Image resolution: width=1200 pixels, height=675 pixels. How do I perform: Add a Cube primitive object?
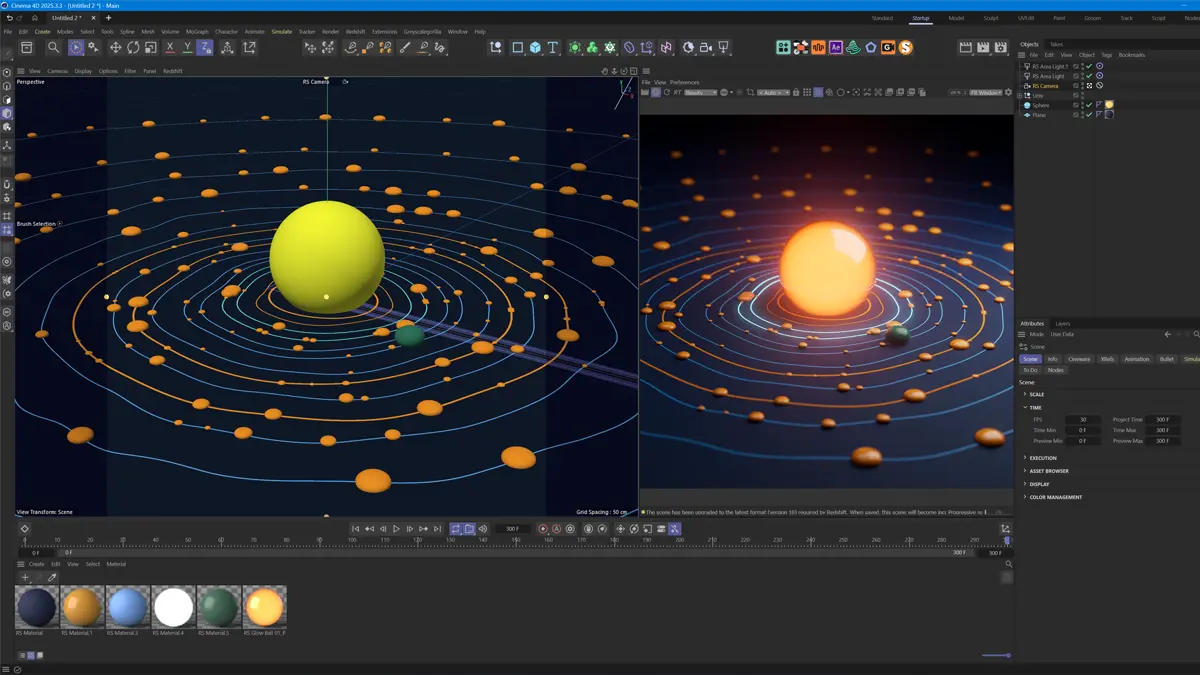point(535,47)
